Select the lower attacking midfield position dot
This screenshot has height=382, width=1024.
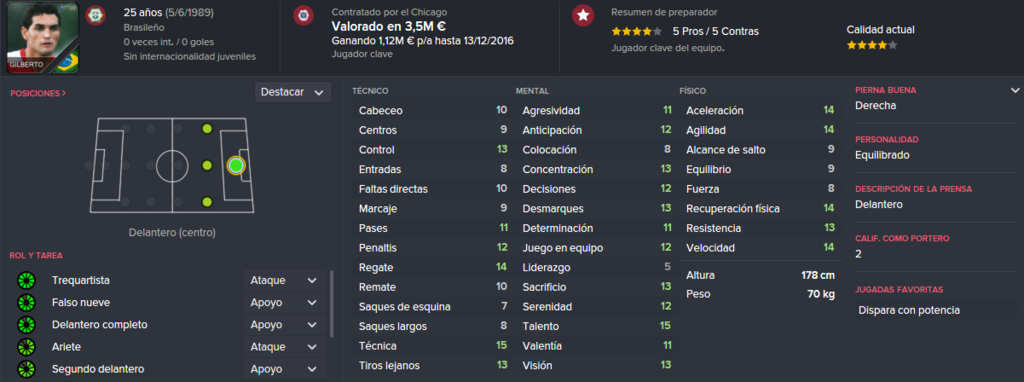click(x=208, y=202)
